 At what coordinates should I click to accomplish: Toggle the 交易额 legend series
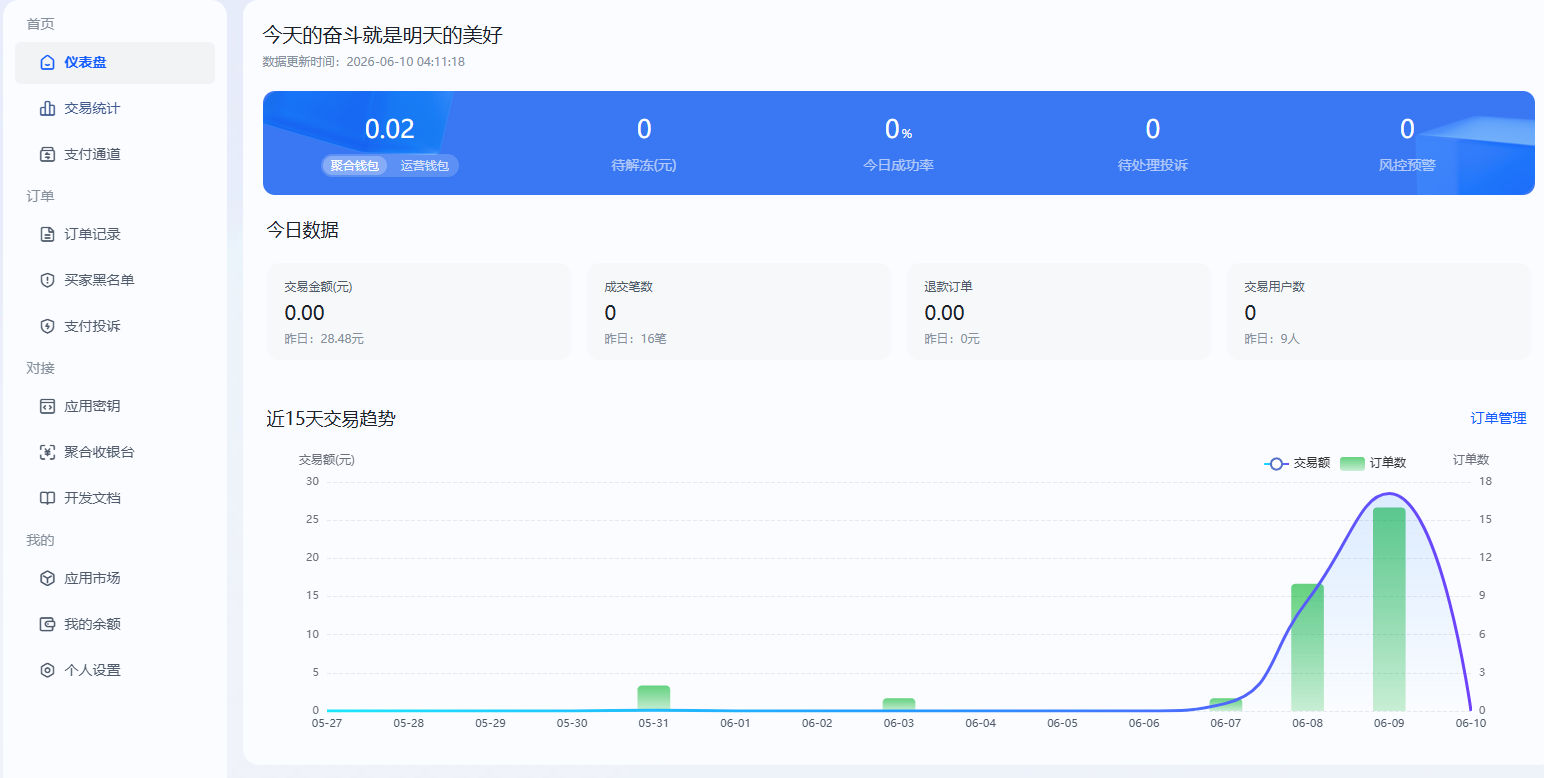(x=1297, y=463)
